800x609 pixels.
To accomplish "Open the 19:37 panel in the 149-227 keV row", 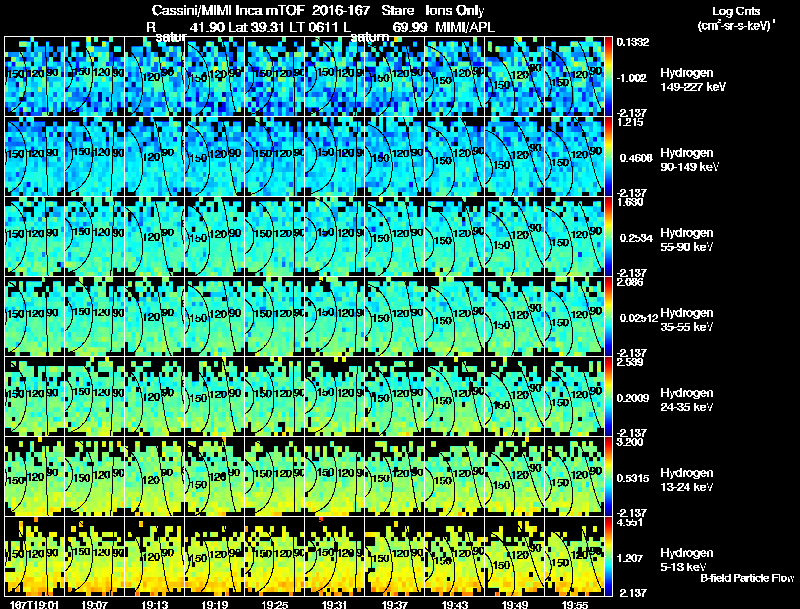I will point(394,76).
